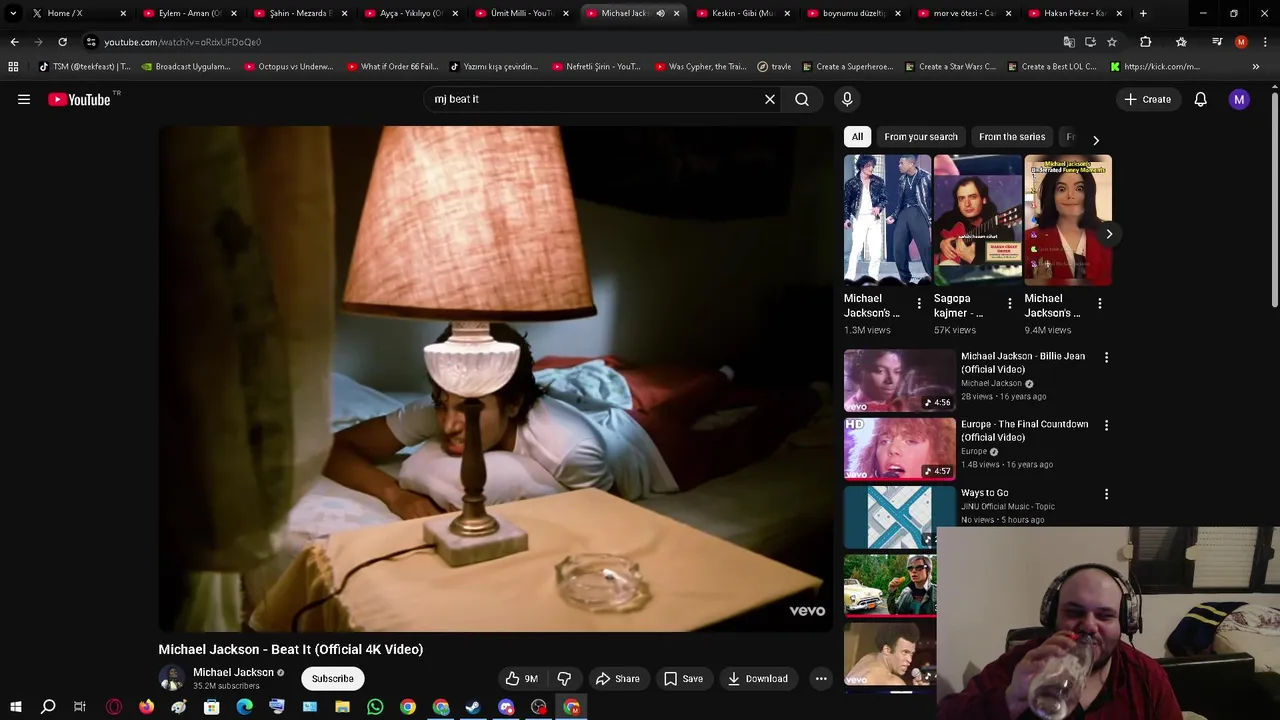Image resolution: width=1280 pixels, height=720 pixels.
Task: Open the Windows Start menu
Action: pos(15,708)
